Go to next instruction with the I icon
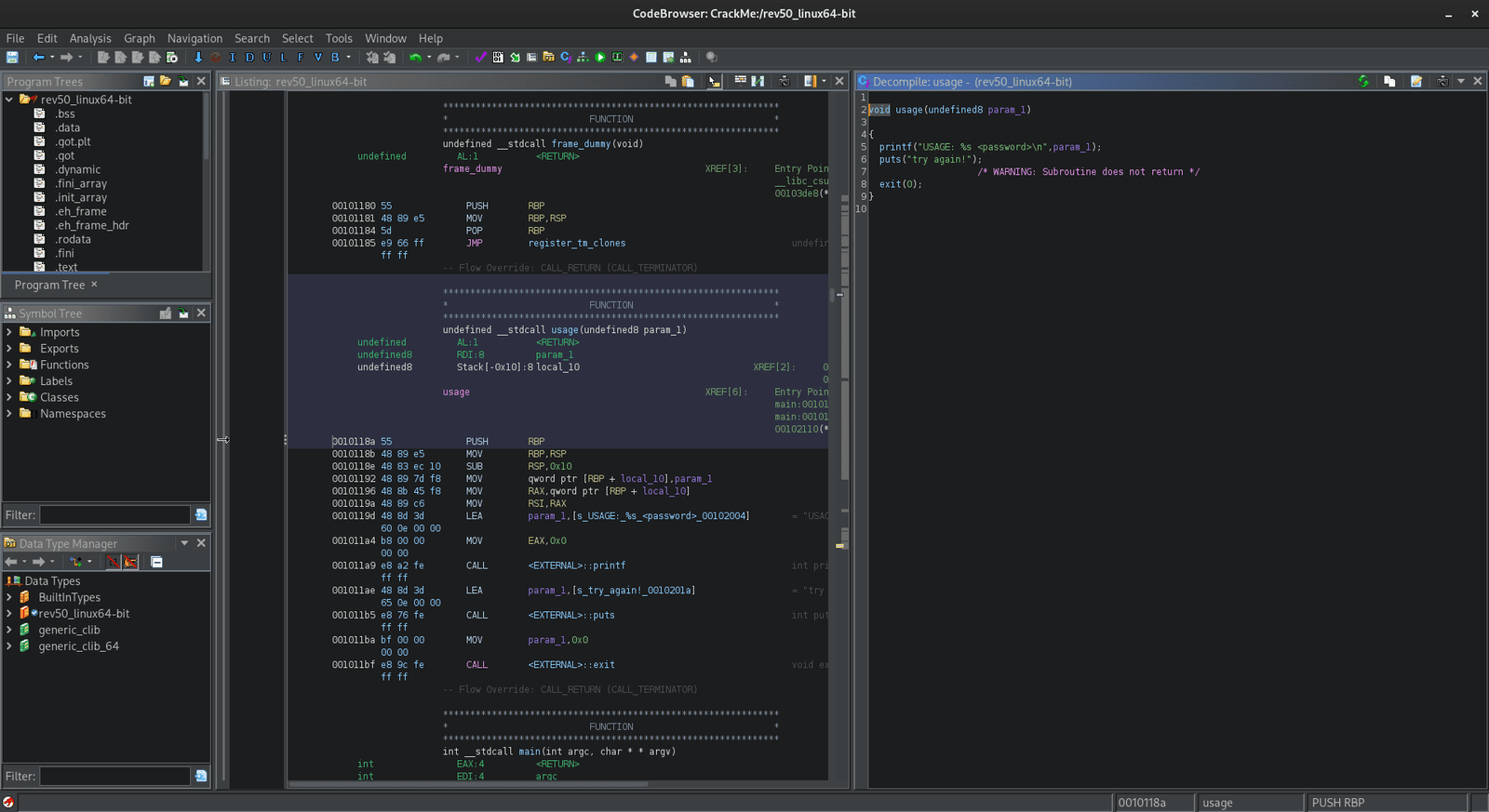Image resolution: width=1489 pixels, height=812 pixels. (233, 58)
